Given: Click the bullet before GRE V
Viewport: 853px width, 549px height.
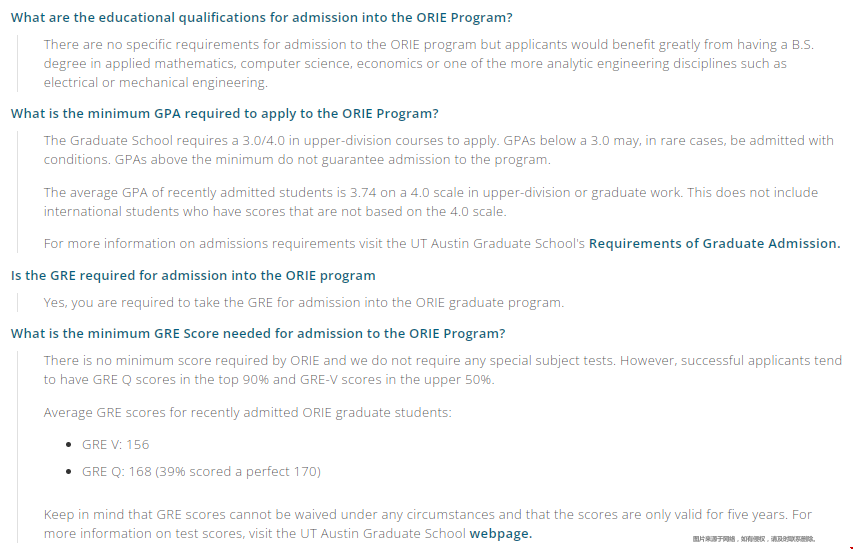Looking at the screenshot, I should 69,445.
